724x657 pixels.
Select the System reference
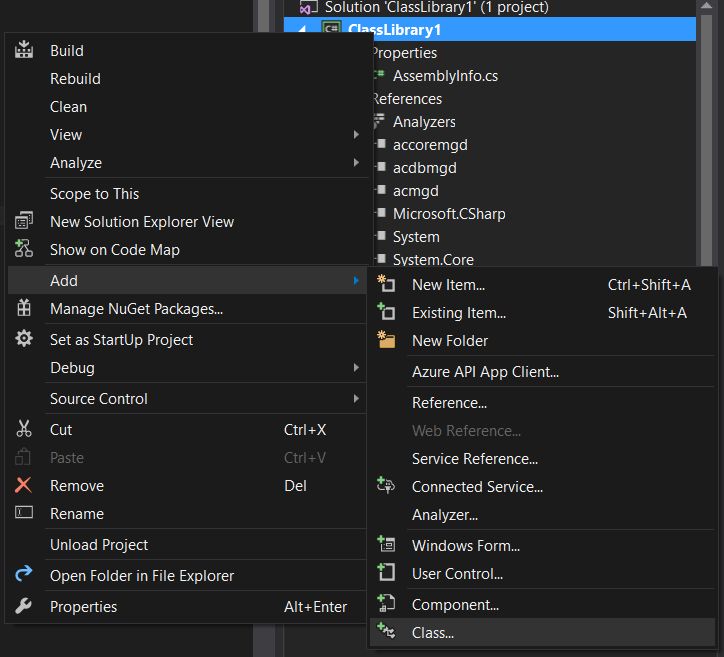pyautogui.click(x=416, y=237)
